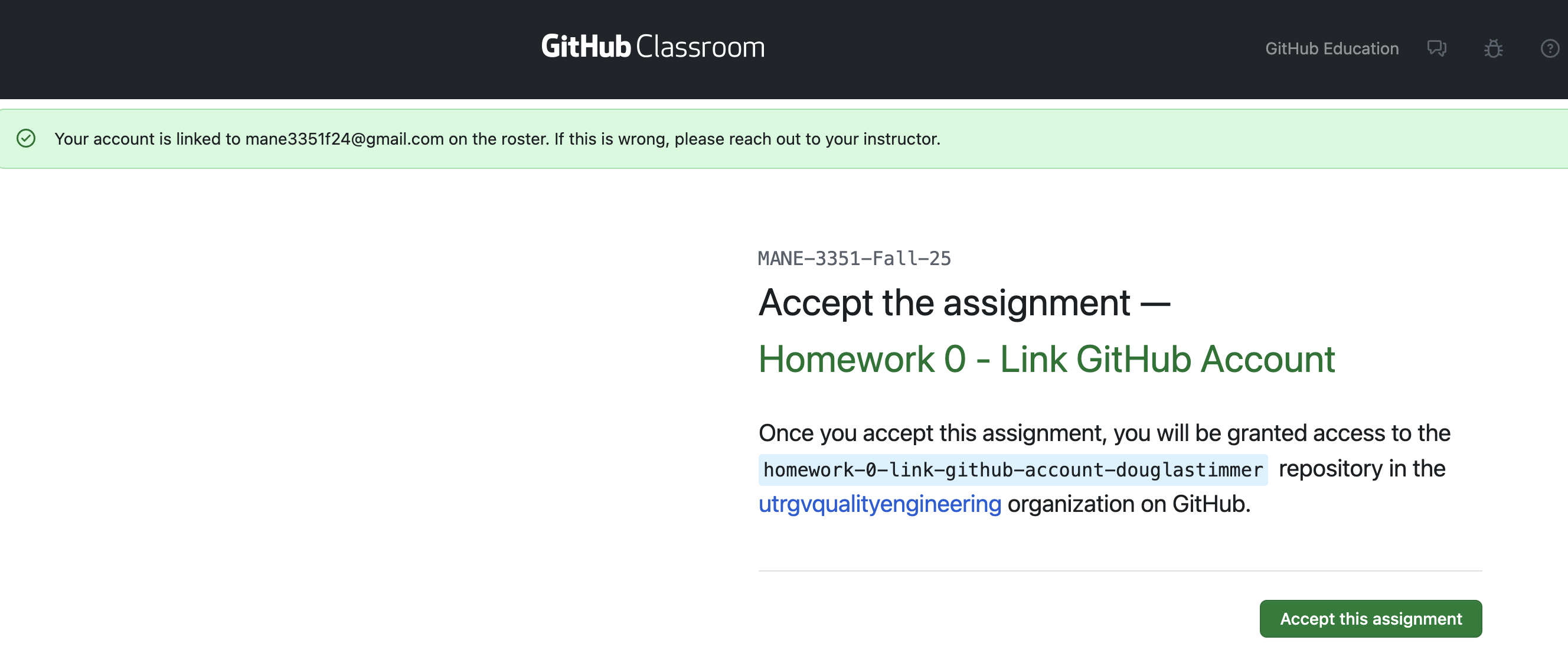Open the discussions speech bubble icon
Screen dimensions: 1568x666
(x=1436, y=48)
